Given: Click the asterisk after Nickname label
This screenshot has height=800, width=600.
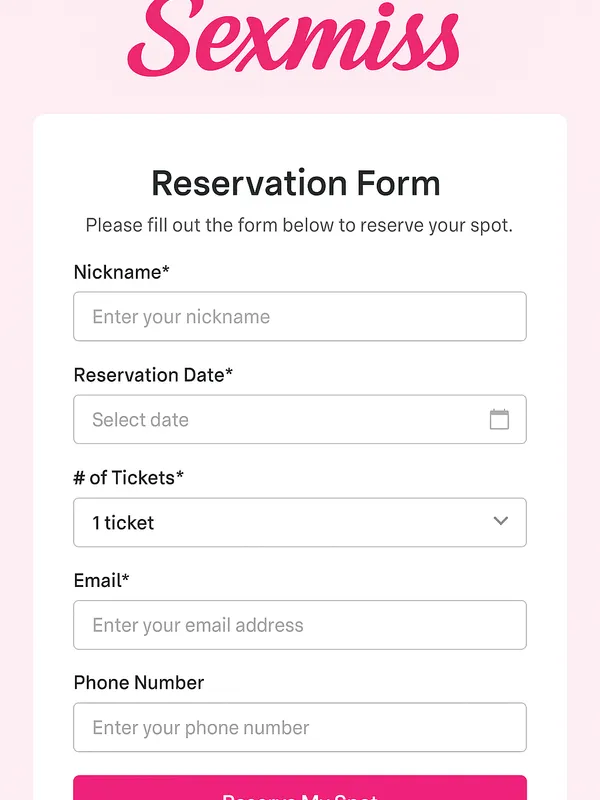Looking at the screenshot, I should (x=166, y=270).
